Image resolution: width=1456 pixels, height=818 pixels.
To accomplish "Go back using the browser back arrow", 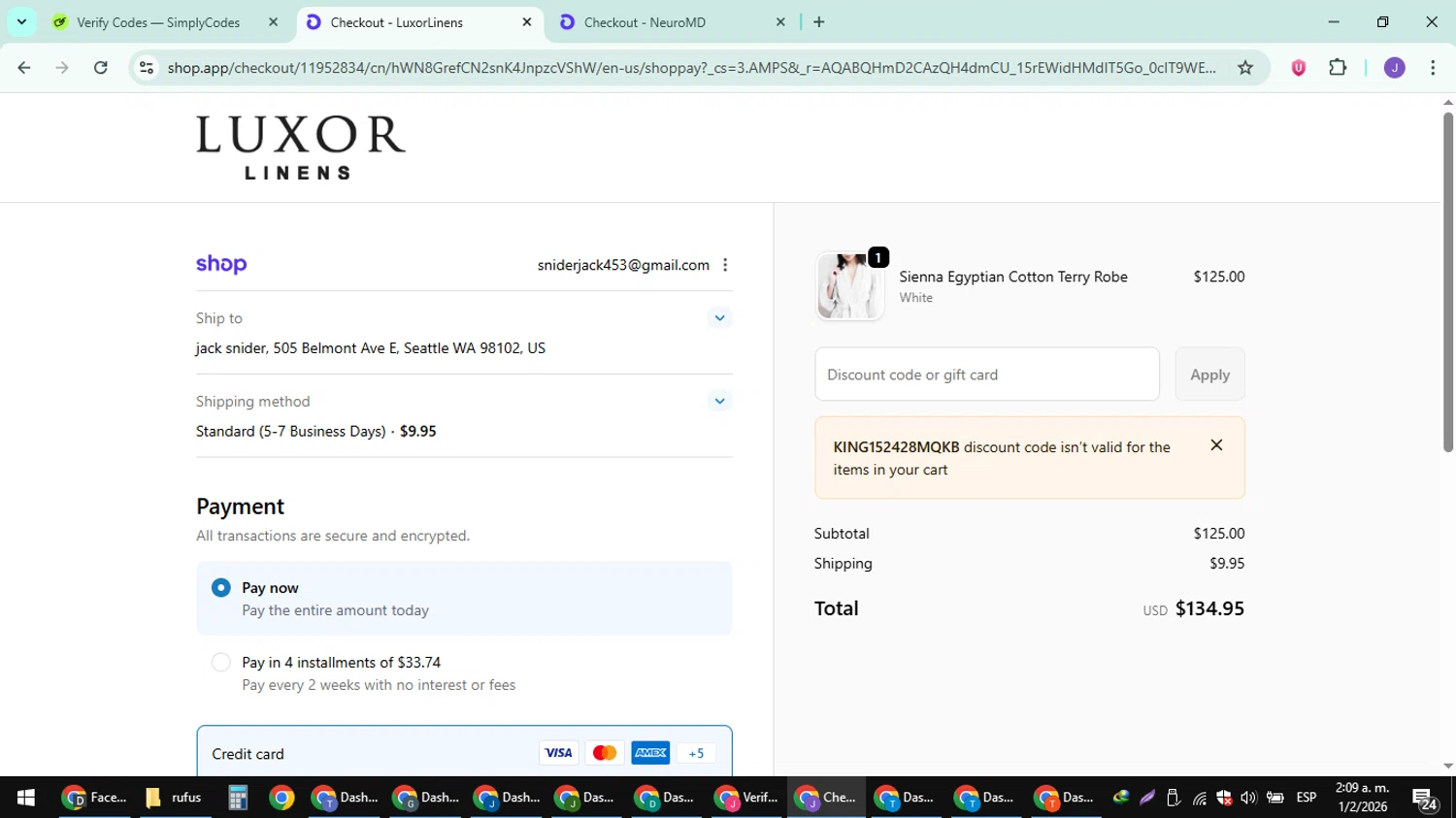I will (24, 67).
